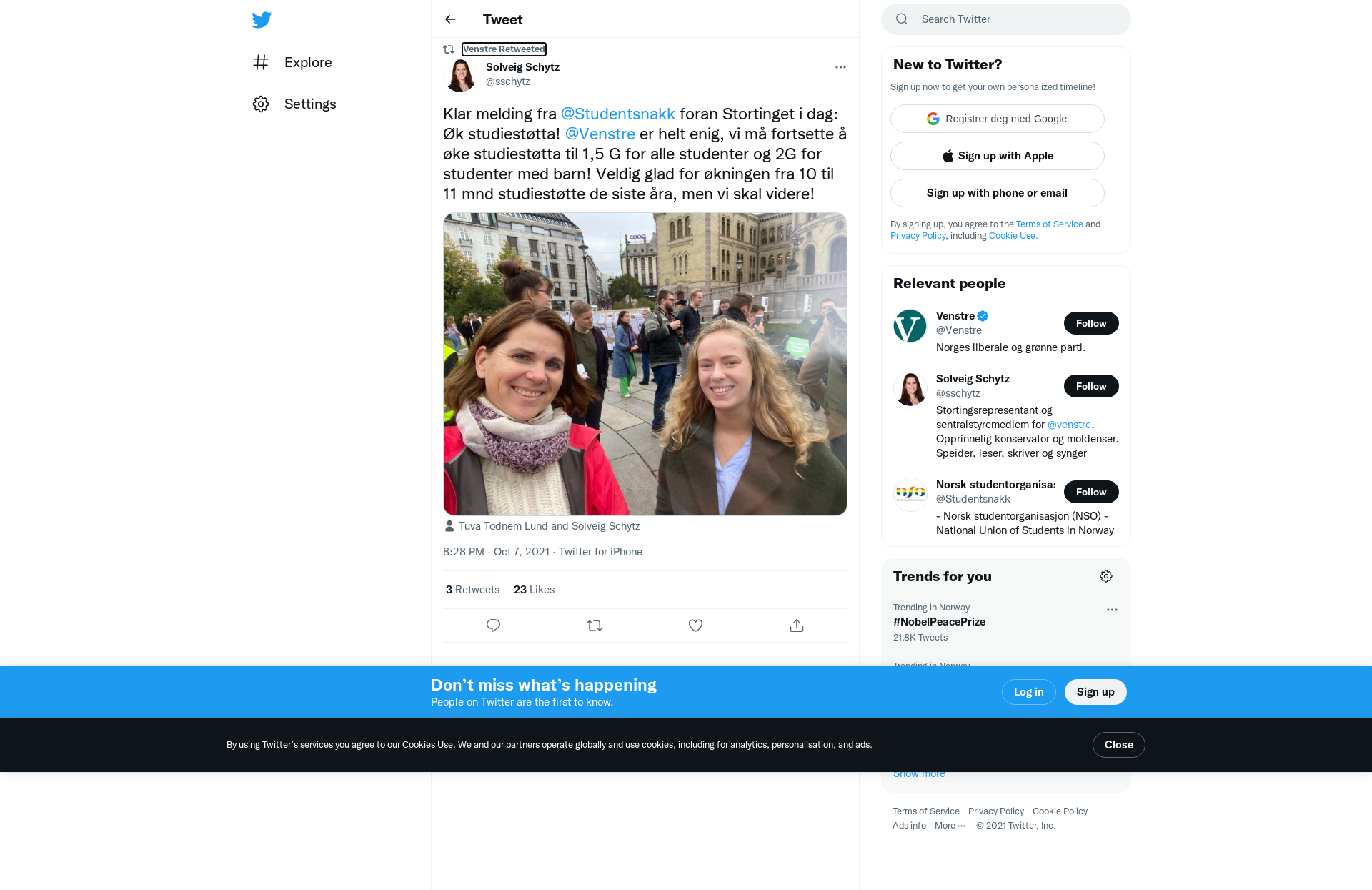The height and width of the screenshot is (890, 1372).
Task: Click the Explore hashtag icon
Action: click(261, 62)
